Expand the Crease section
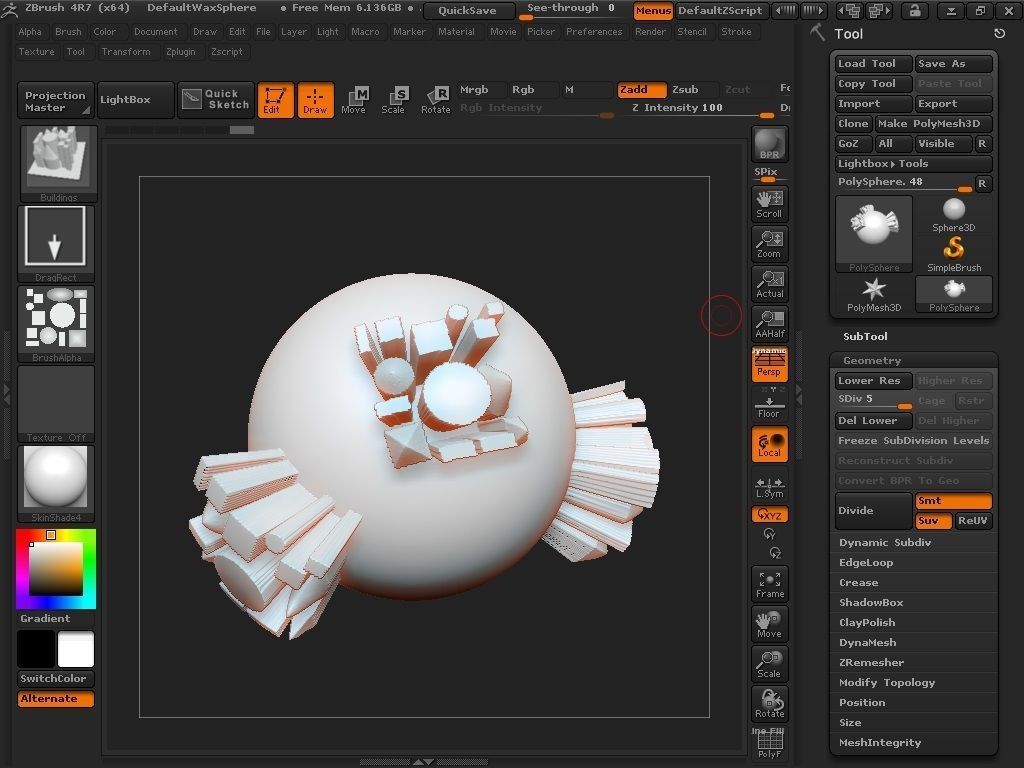This screenshot has width=1024, height=768. pyautogui.click(x=858, y=583)
